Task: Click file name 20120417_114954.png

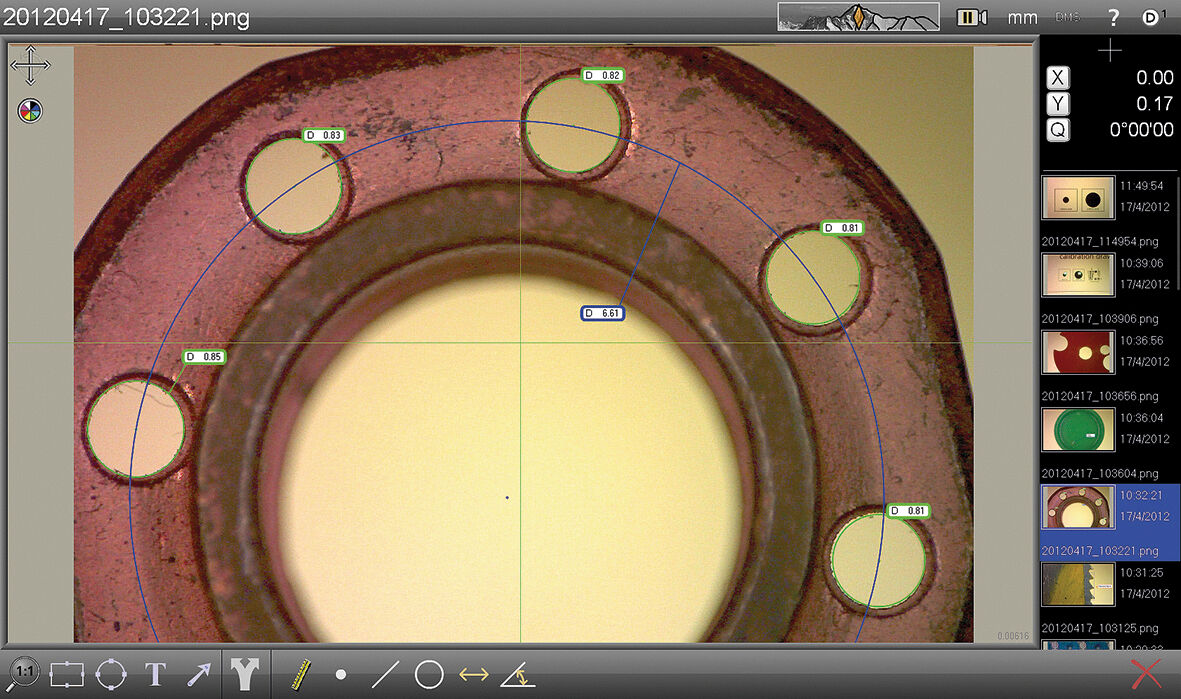Action: pyautogui.click(x=1100, y=242)
